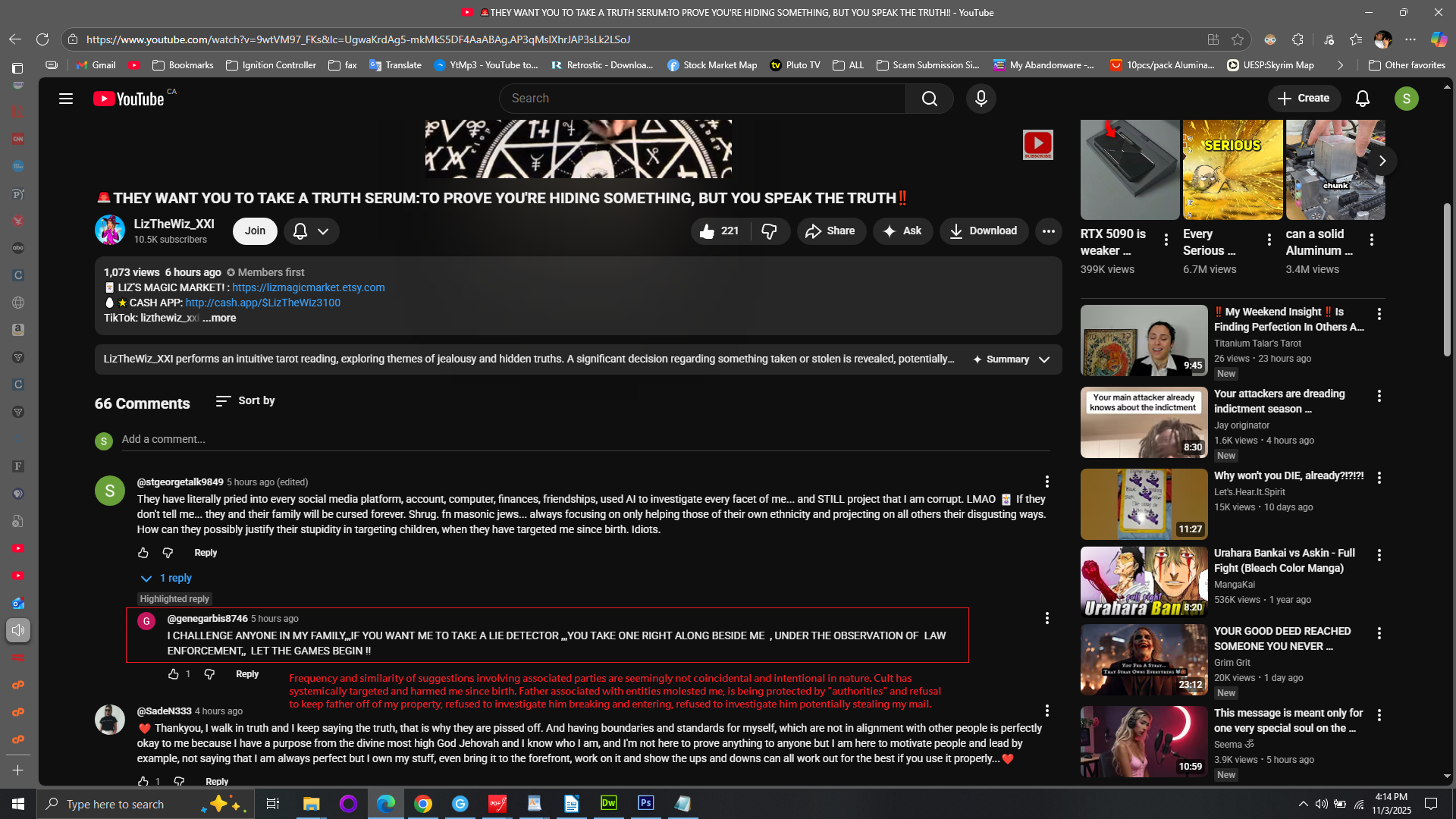Open options for the stgeorgetalk9849 comment
The height and width of the screenshot is (819, 1456).
coord(1046,482)
